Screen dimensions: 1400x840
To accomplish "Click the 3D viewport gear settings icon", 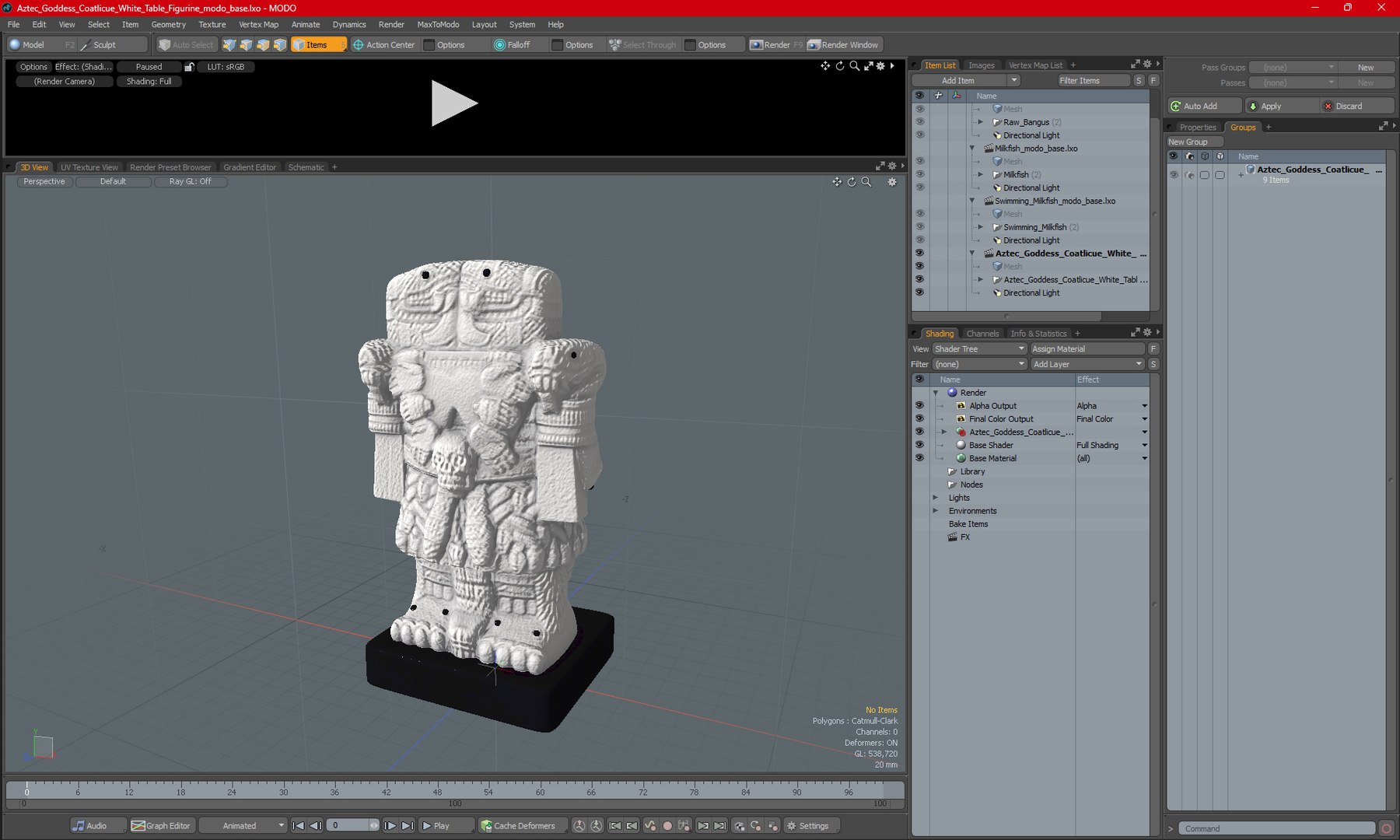I will [892, 182].
